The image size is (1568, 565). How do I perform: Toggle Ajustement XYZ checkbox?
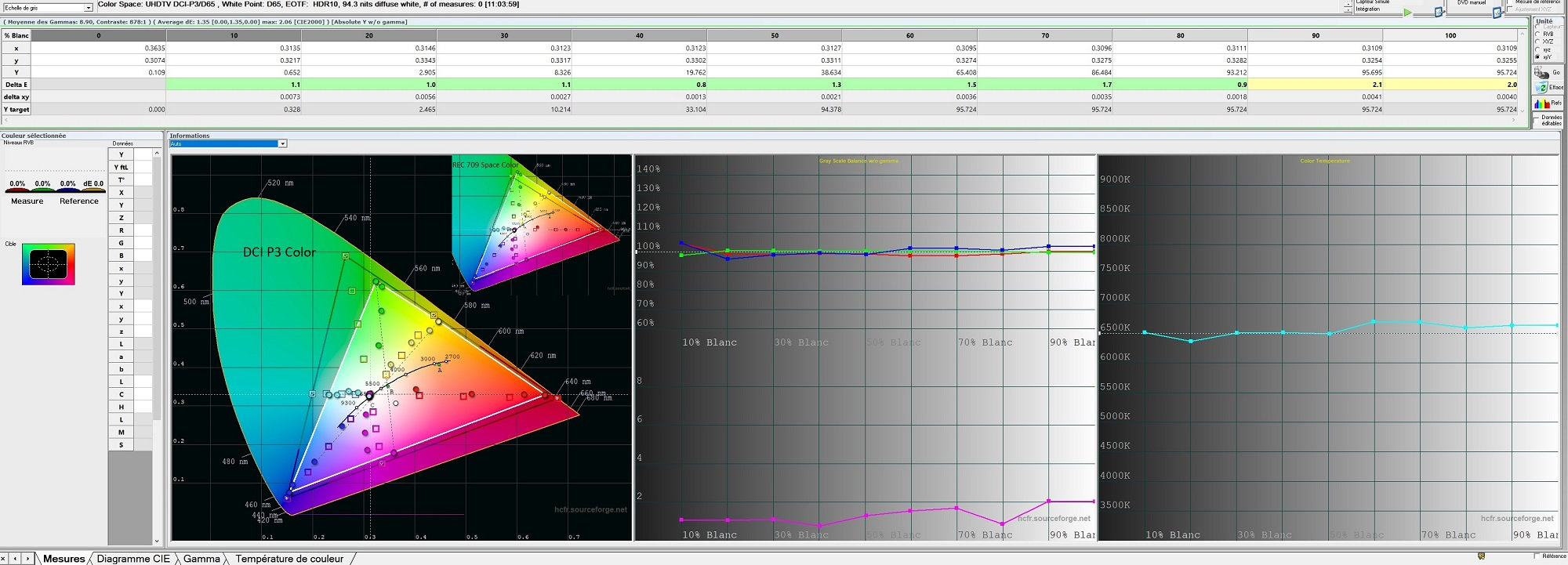[1511, 9]
